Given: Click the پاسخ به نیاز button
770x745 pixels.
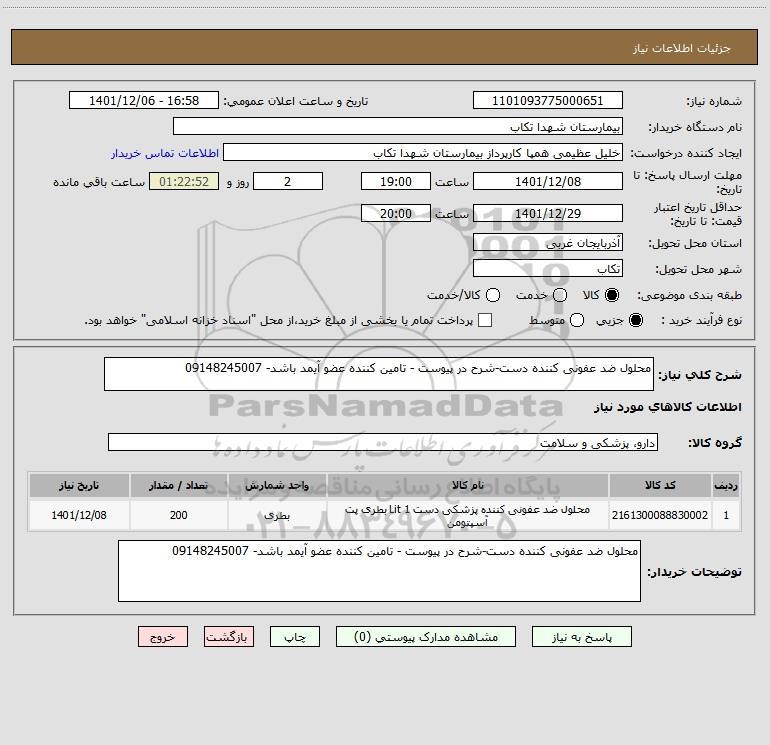Looking at the screenshot, I should [581, 637].
